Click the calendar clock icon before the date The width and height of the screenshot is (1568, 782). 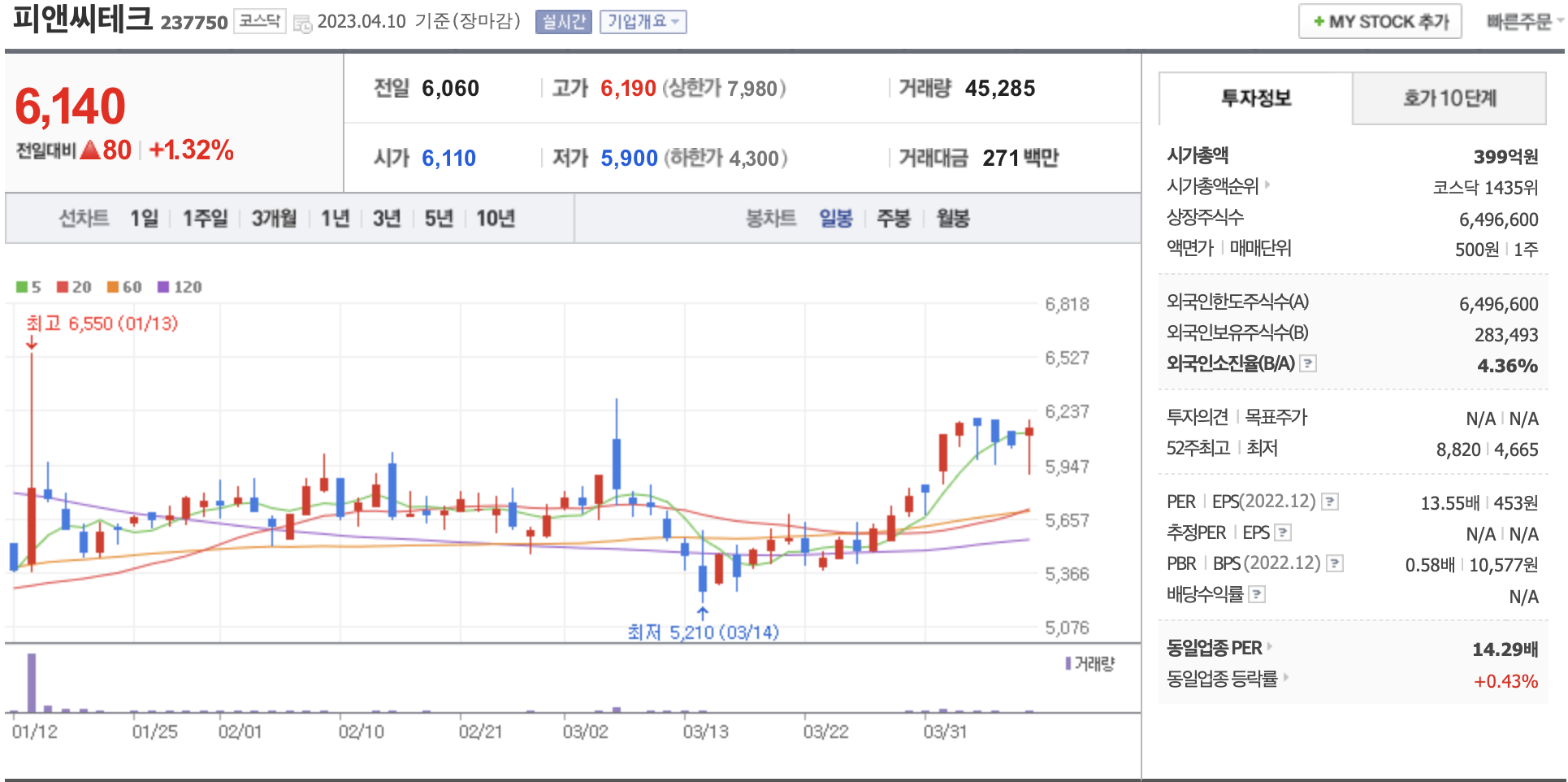(x=302, y=23)
